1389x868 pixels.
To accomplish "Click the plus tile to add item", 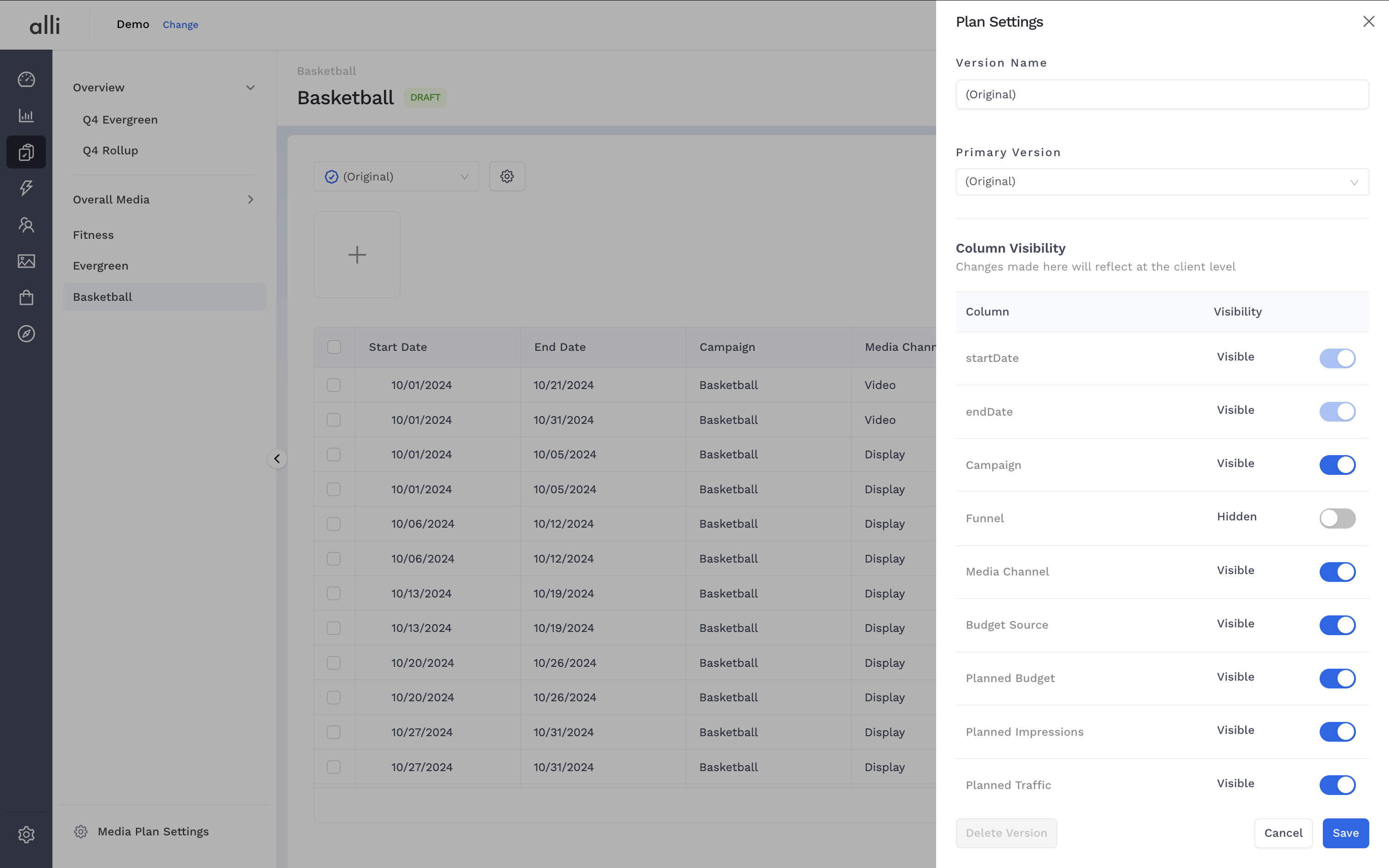I will click(356, 255).
